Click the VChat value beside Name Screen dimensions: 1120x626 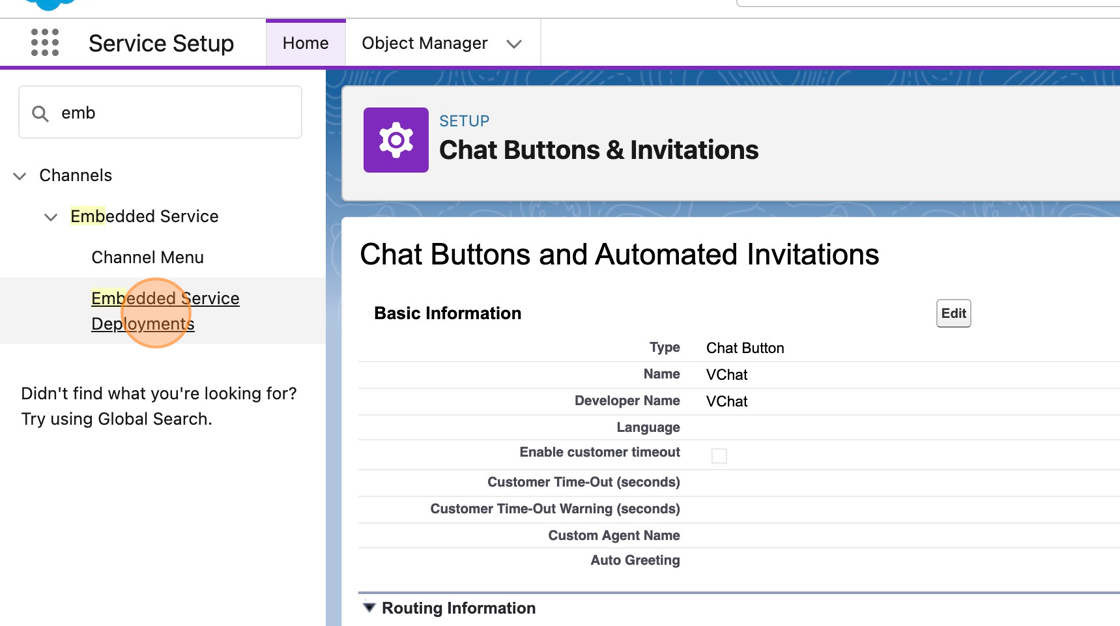[x=726, y=374]
